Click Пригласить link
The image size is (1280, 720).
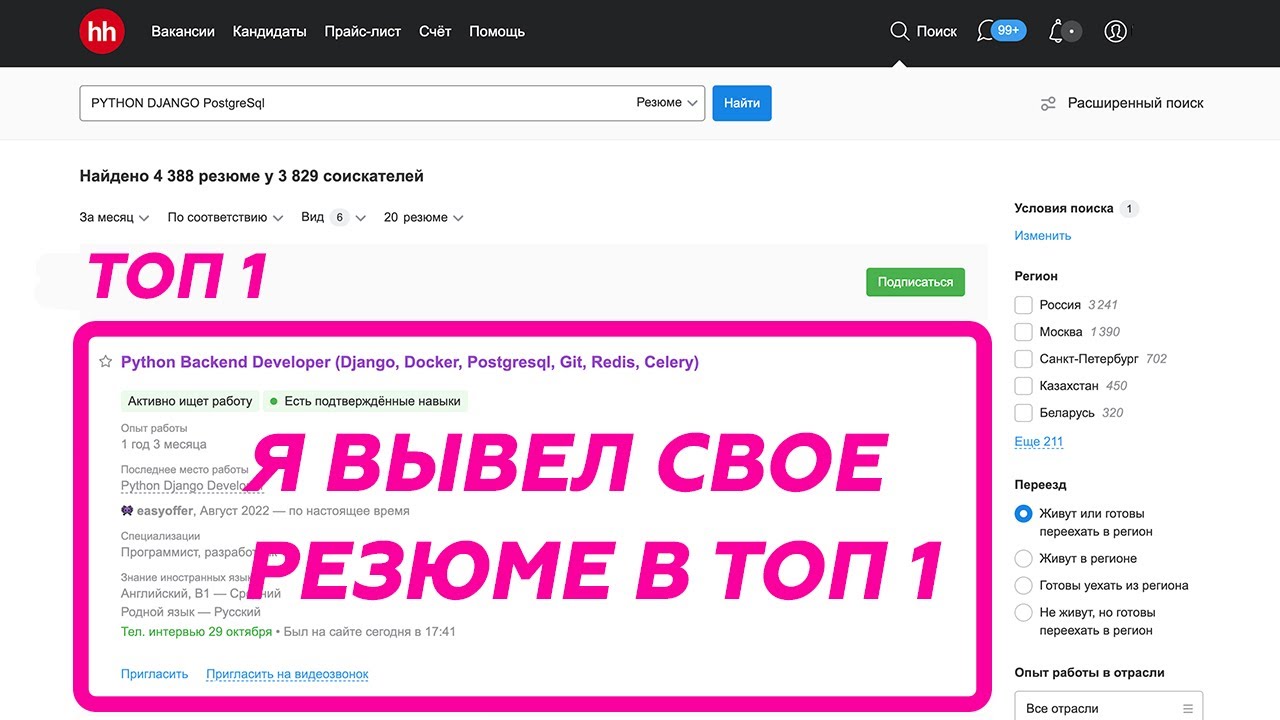[x=154, y=674]
